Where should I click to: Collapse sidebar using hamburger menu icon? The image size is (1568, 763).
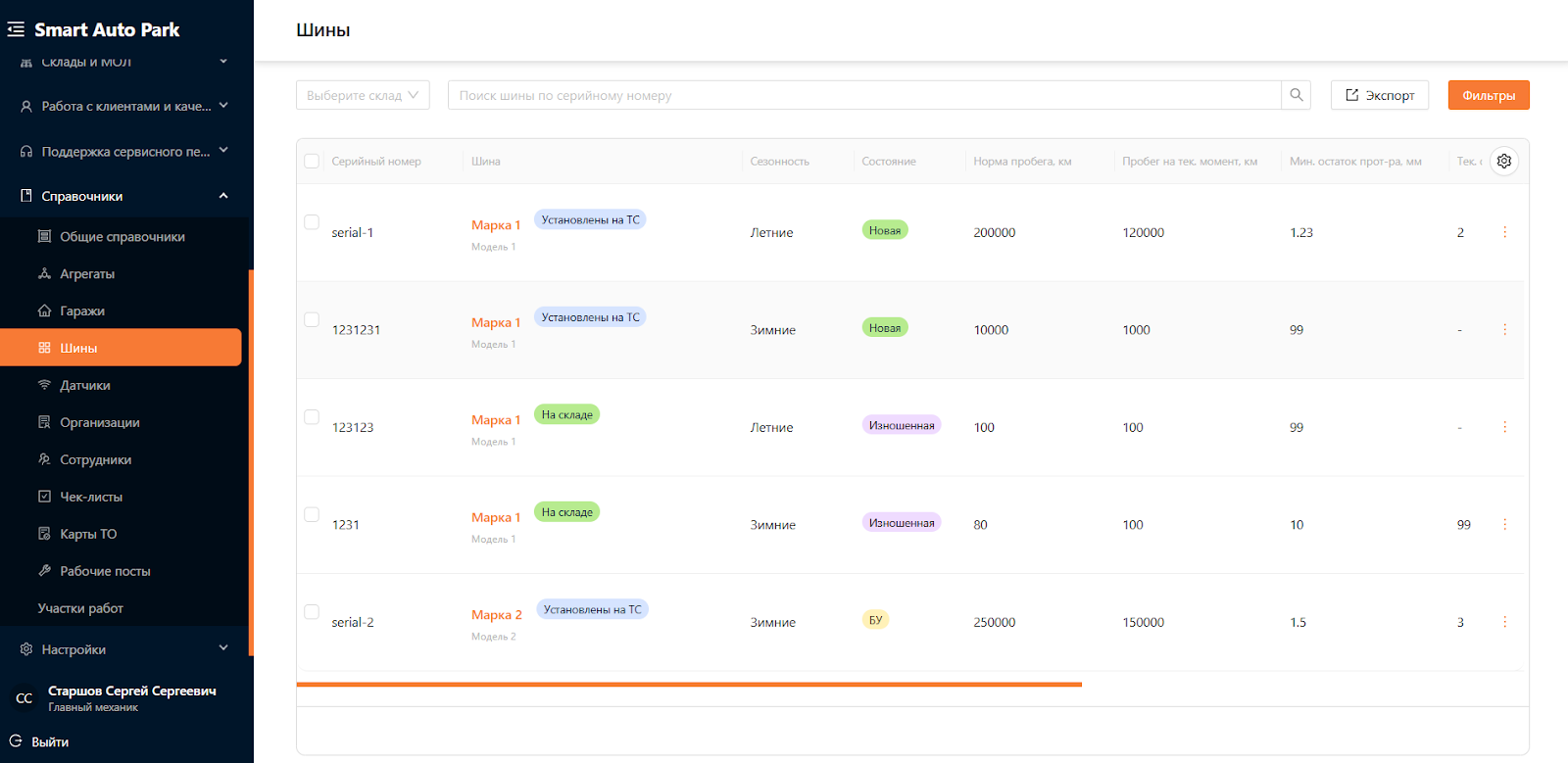pyautogui.click(x=16, y=29)
